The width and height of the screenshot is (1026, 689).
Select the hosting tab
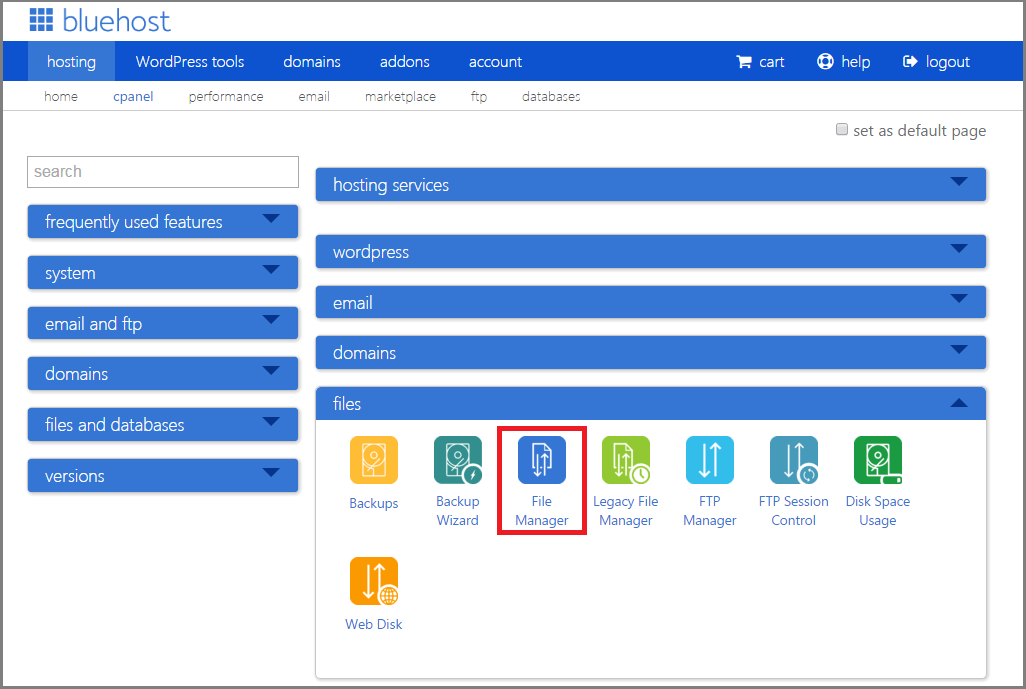tap(71, 62)
